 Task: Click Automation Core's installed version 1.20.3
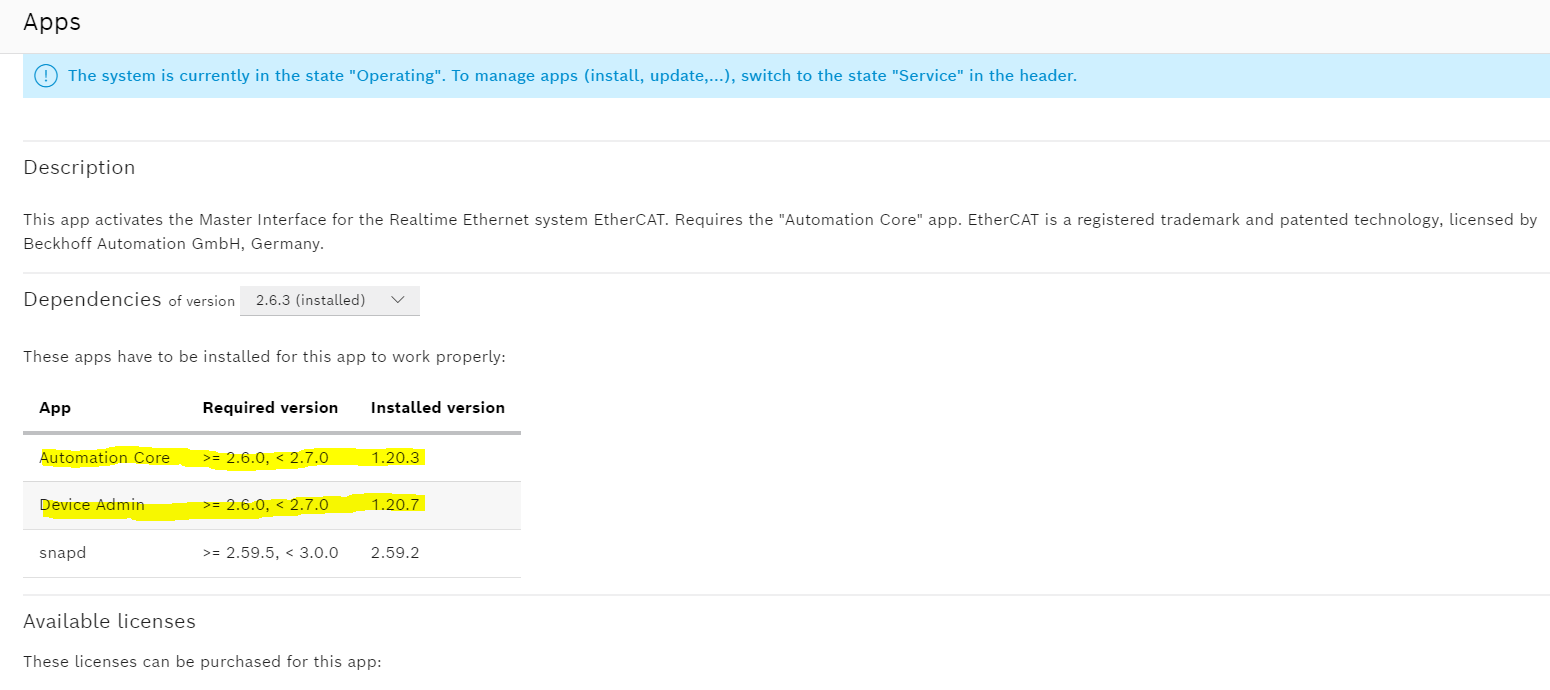click(x=396, y=458)
